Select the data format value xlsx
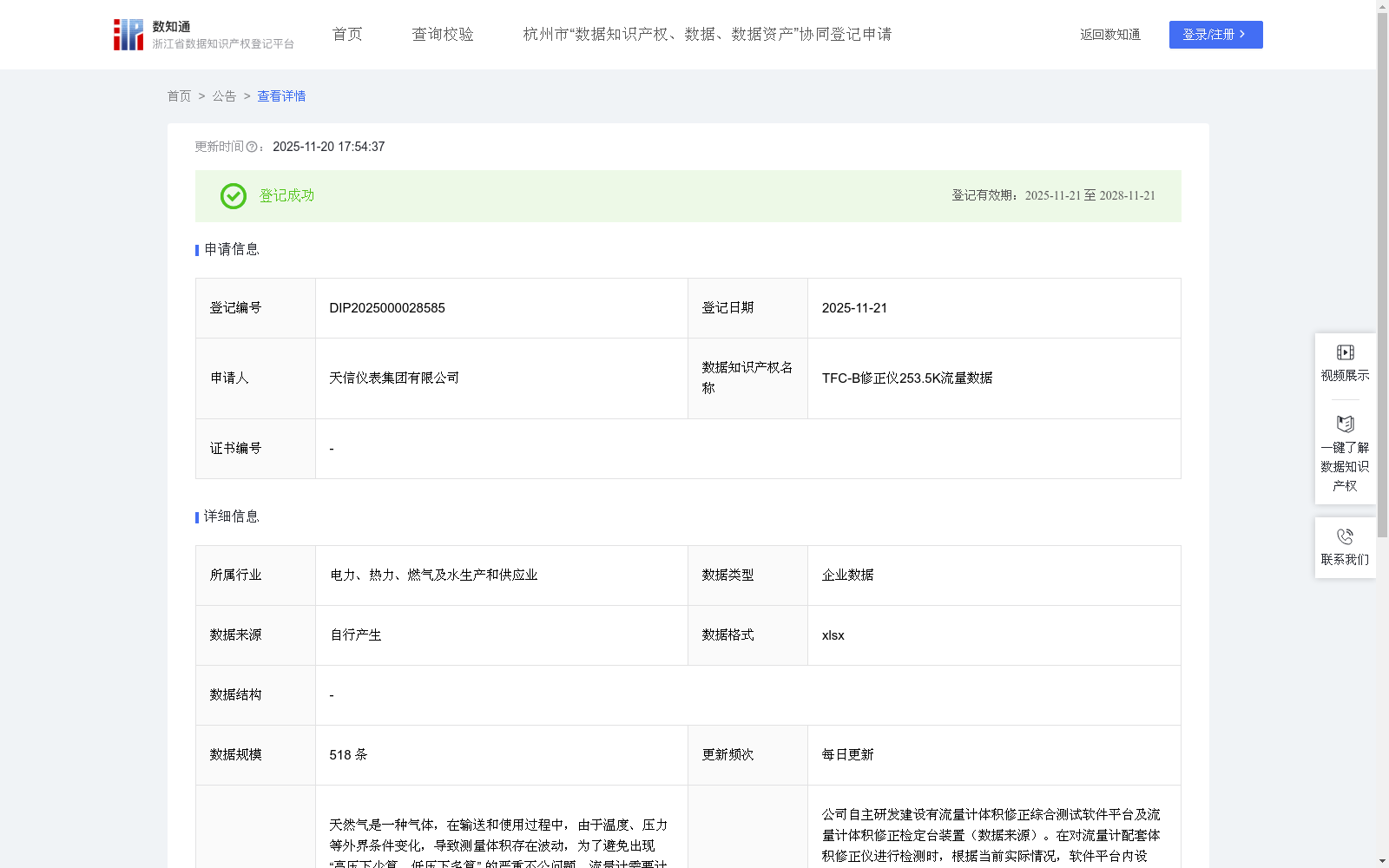 (833, 635)
